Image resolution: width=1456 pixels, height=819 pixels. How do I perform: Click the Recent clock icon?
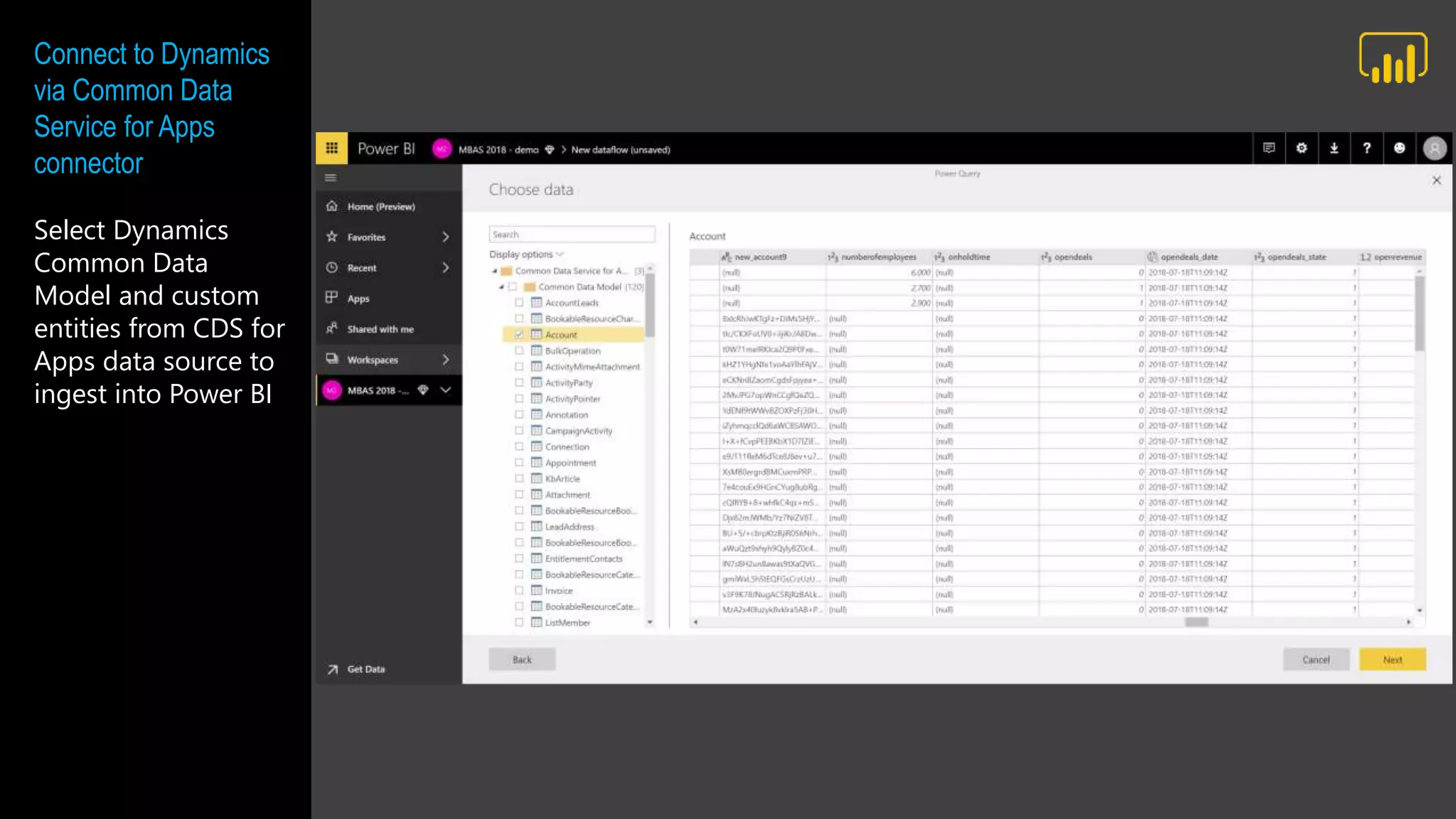331,267
